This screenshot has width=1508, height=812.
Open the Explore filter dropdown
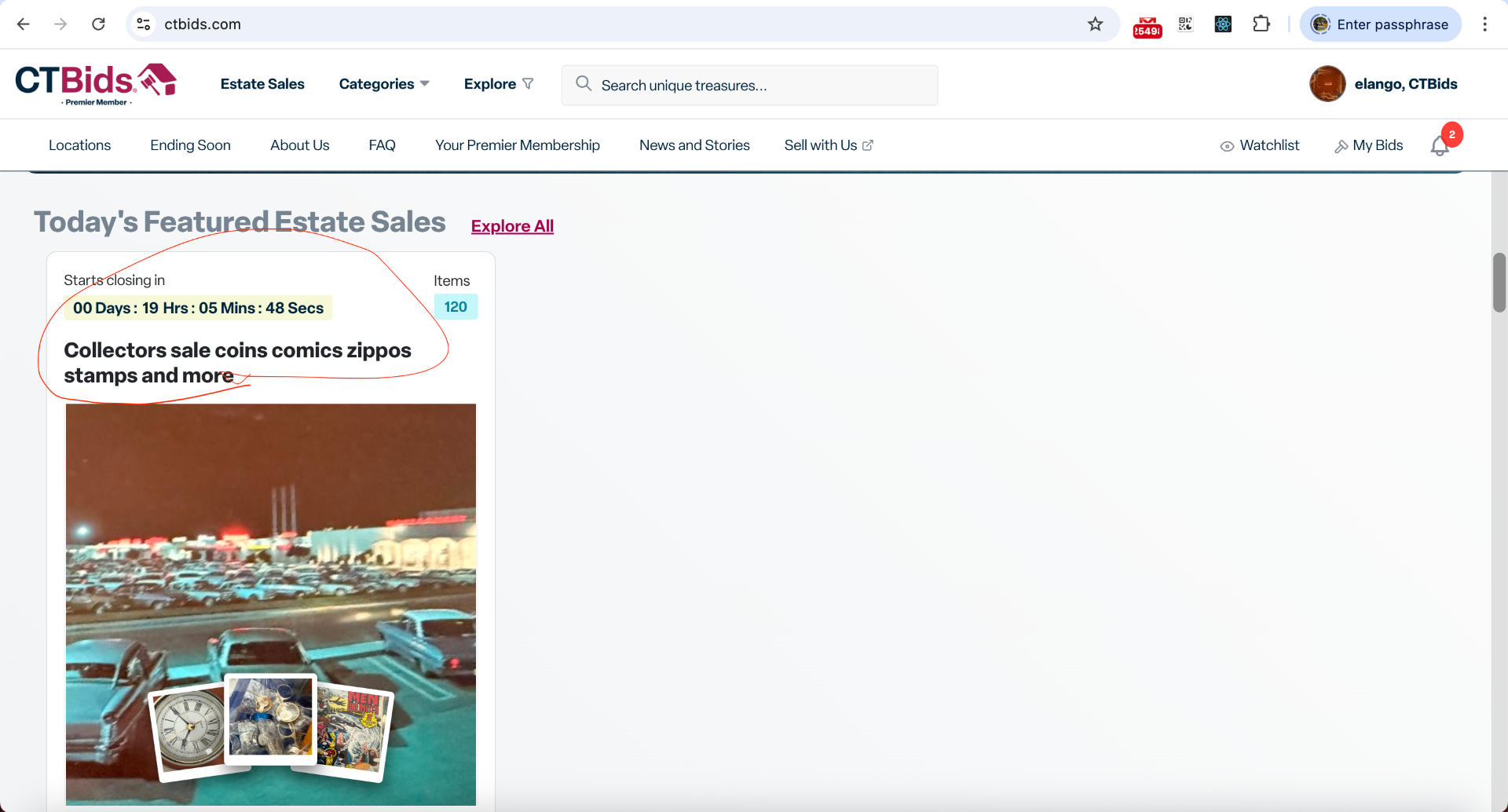pyautogui.click(x=499, y=84)
